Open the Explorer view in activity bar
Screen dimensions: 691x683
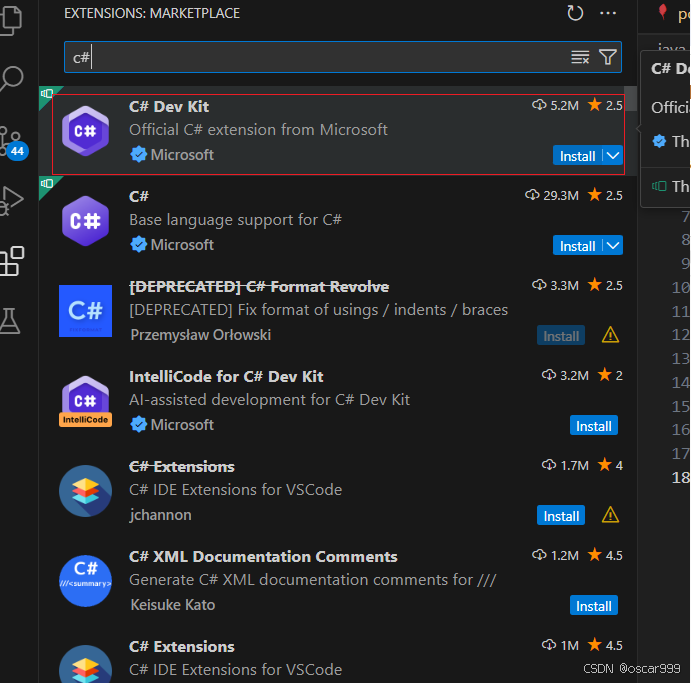click(11, 19)
